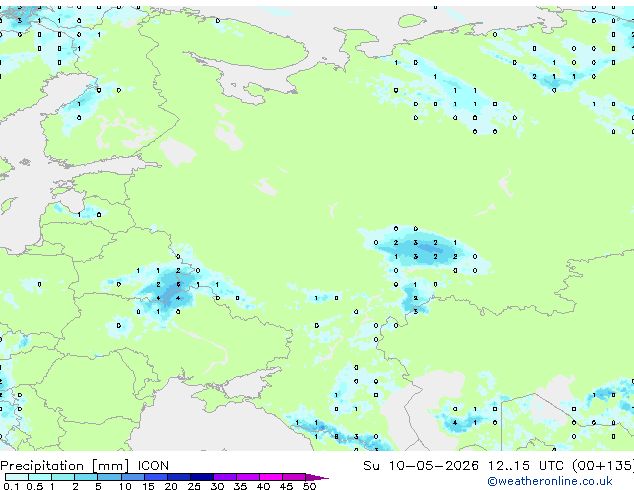Click the "Precipitation [mm] ICON" title
634x490 pixels.
[x=85, y=466]
